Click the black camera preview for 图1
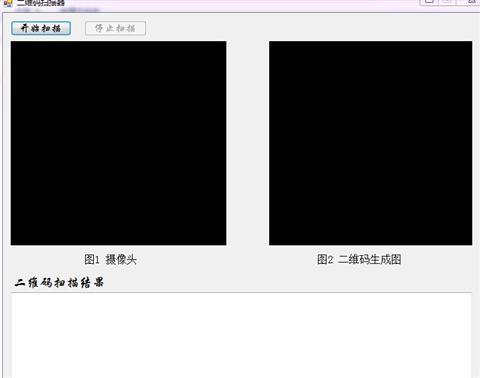Image resolution: width=480 pixels, height=378 pixels. click(x=118, y=143)
